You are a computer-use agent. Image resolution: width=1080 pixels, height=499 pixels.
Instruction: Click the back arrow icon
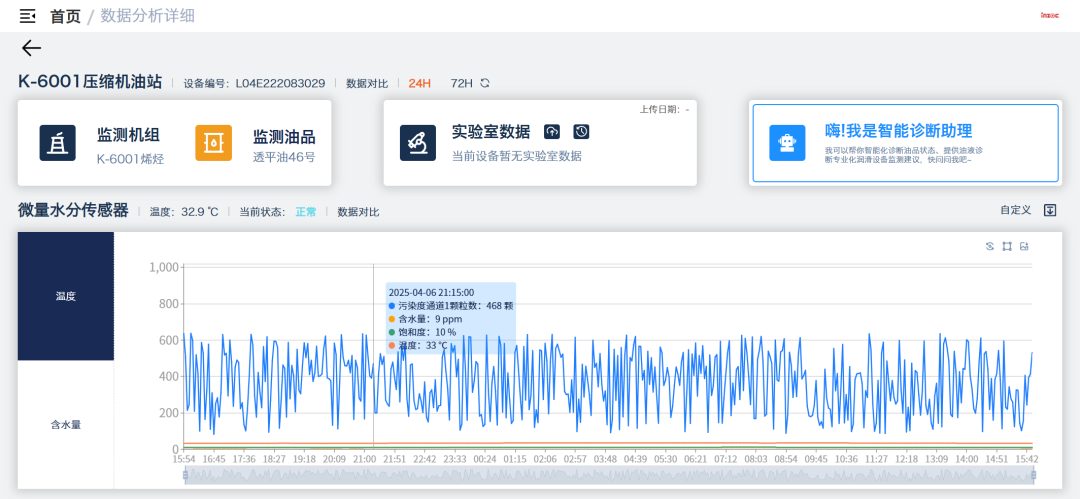[31, 48]
